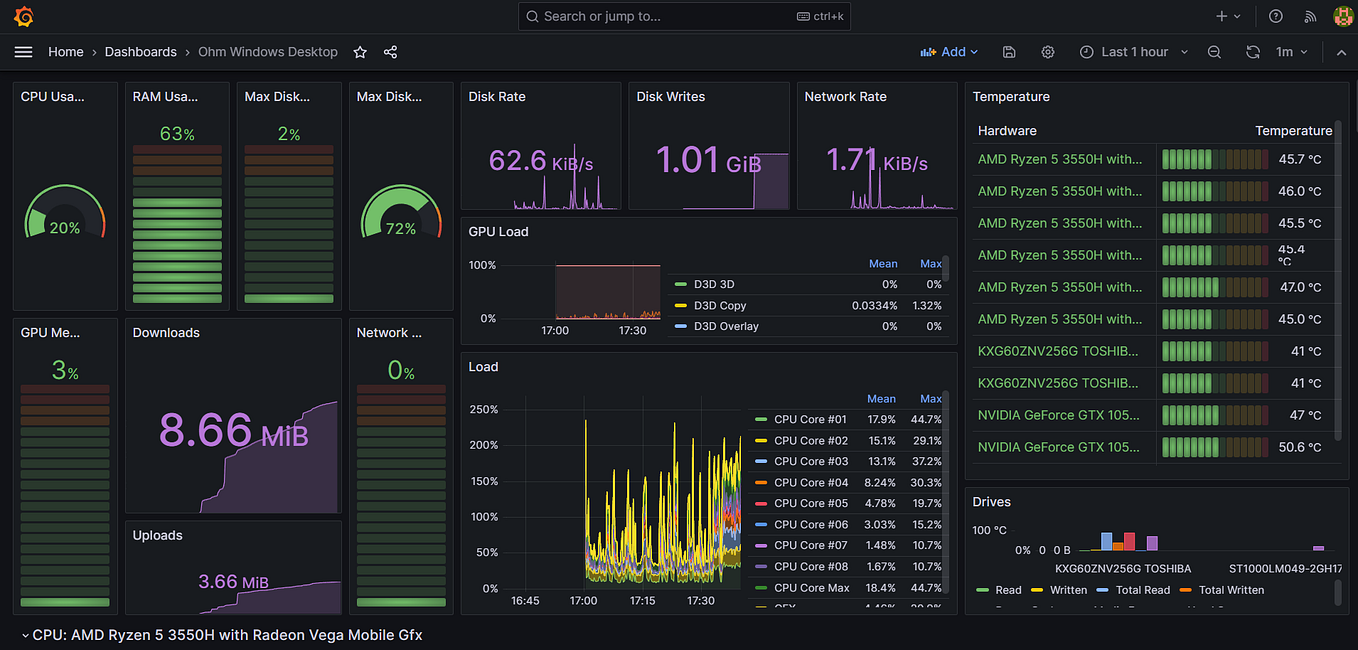The height and width of the screenshot is (650, 1358).
Task: Click the Grafana logo
Action: (23, 16)
